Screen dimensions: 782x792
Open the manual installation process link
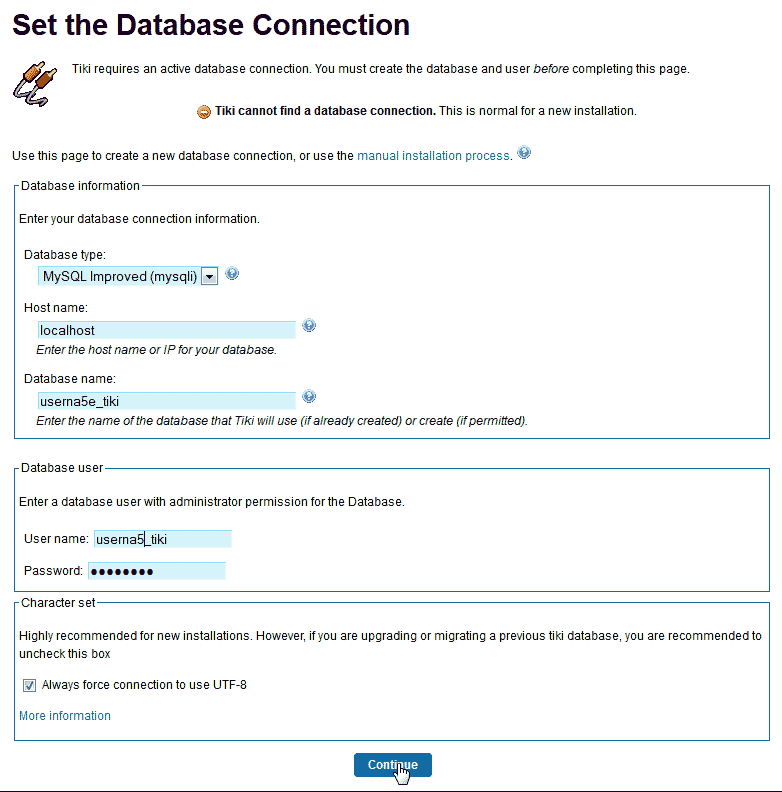[434, 156]
